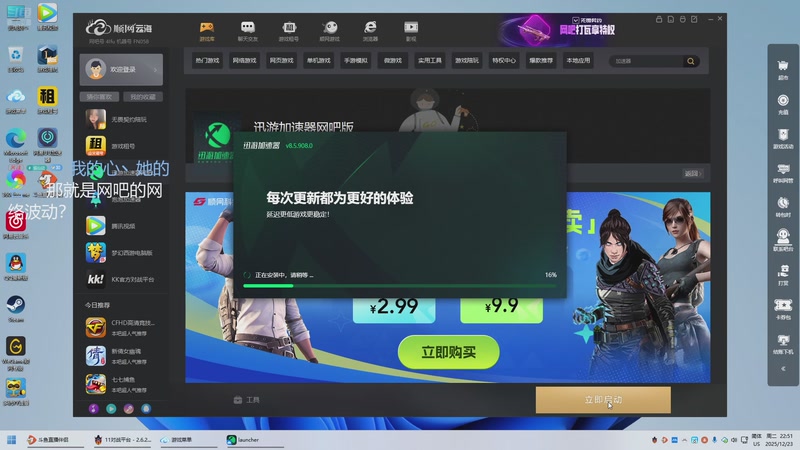Open the 充值 recharge icon in right sidebar
Image resolution: width=800 pixels, height=450 pixels.
(x=783, y=105)
